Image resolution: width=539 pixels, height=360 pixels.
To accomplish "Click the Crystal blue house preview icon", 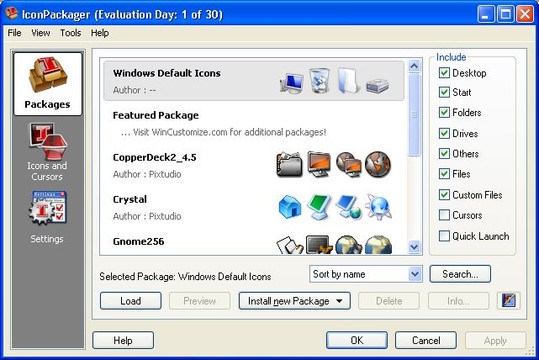I will coord(290,206).
